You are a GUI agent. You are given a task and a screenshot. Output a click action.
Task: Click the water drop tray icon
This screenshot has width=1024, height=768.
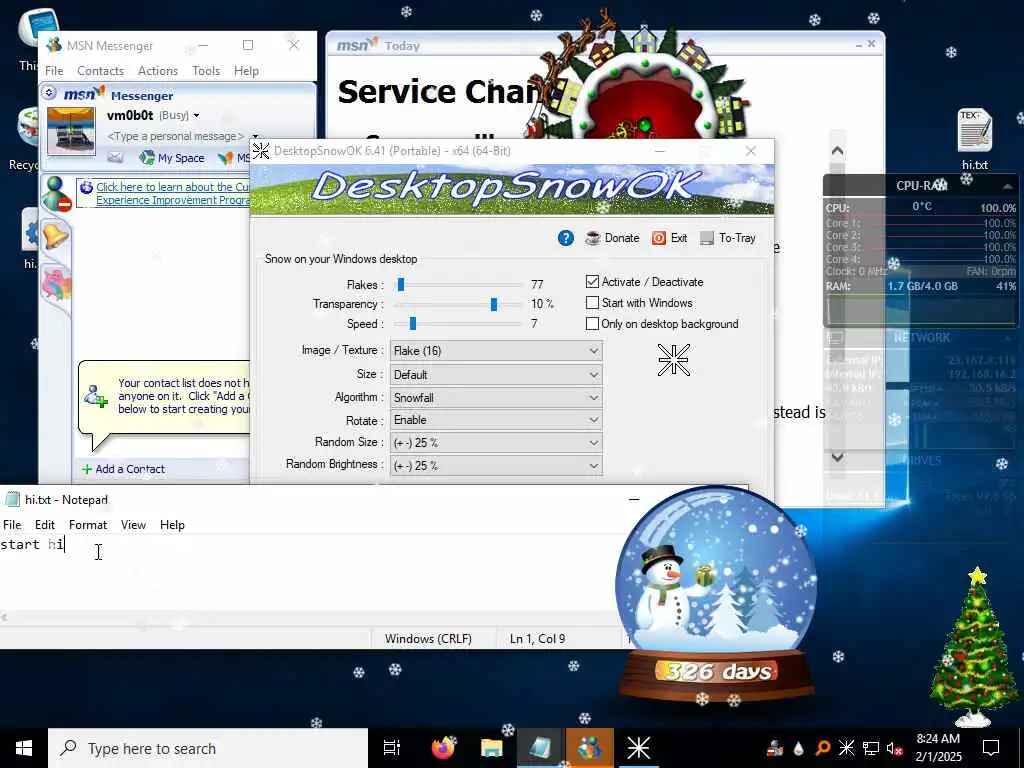799,748
